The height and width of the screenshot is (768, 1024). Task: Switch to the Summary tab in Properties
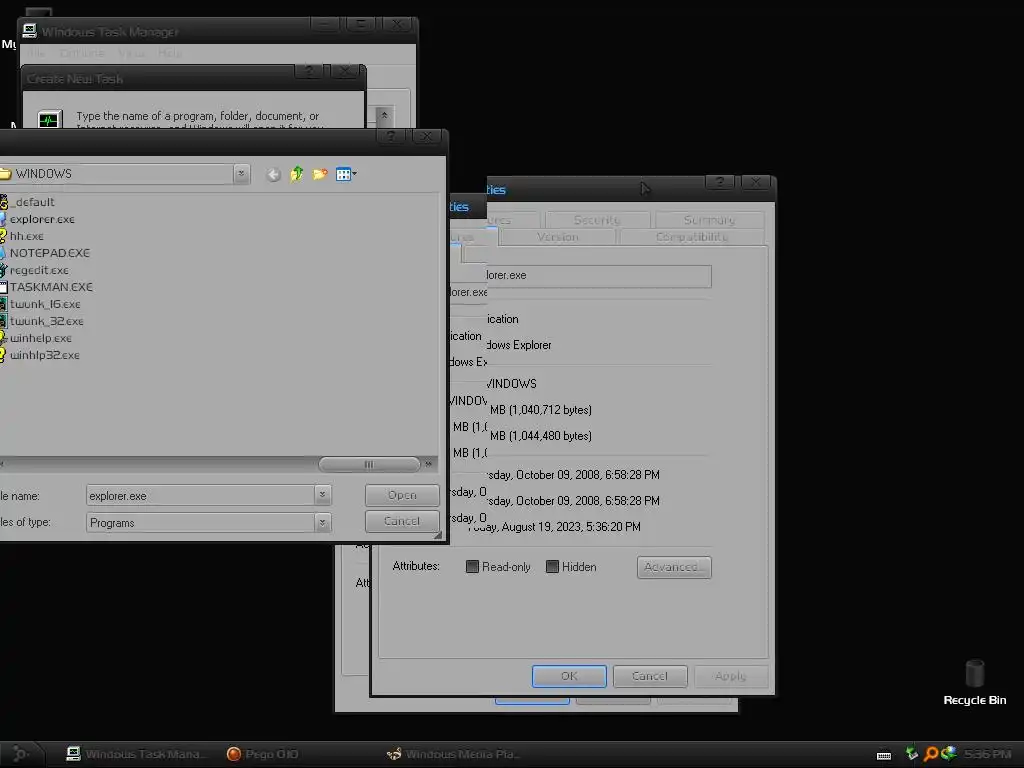pyautogui.click(x=709, y=219)
